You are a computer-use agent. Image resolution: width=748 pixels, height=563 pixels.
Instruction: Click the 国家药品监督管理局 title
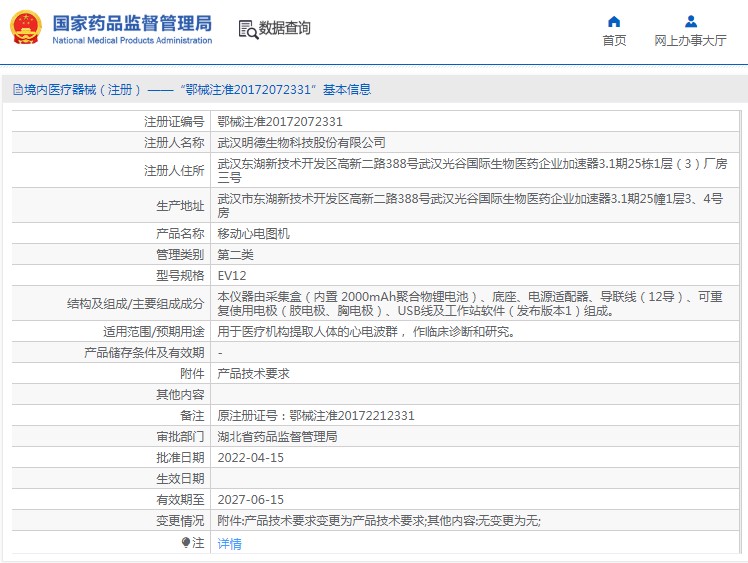(132, 23)
